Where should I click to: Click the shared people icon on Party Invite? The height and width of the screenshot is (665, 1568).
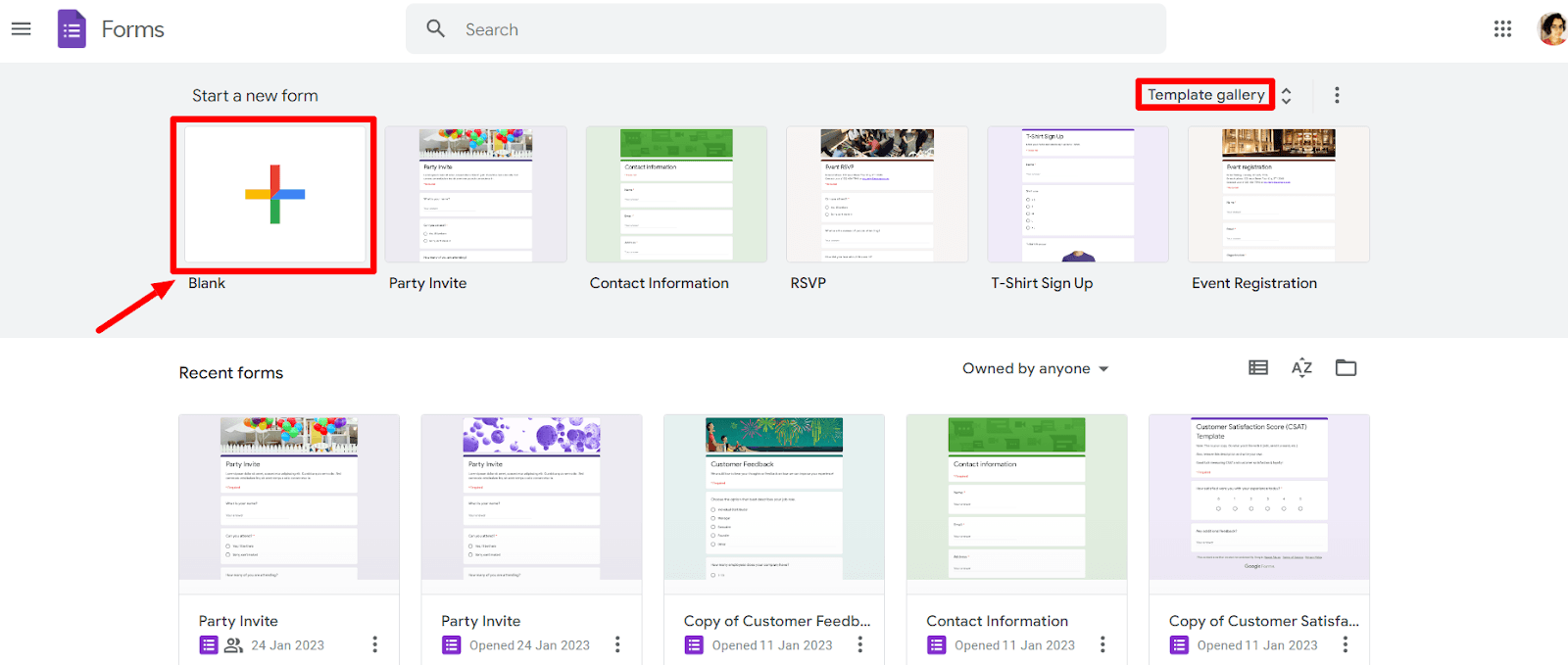[233, 645]
